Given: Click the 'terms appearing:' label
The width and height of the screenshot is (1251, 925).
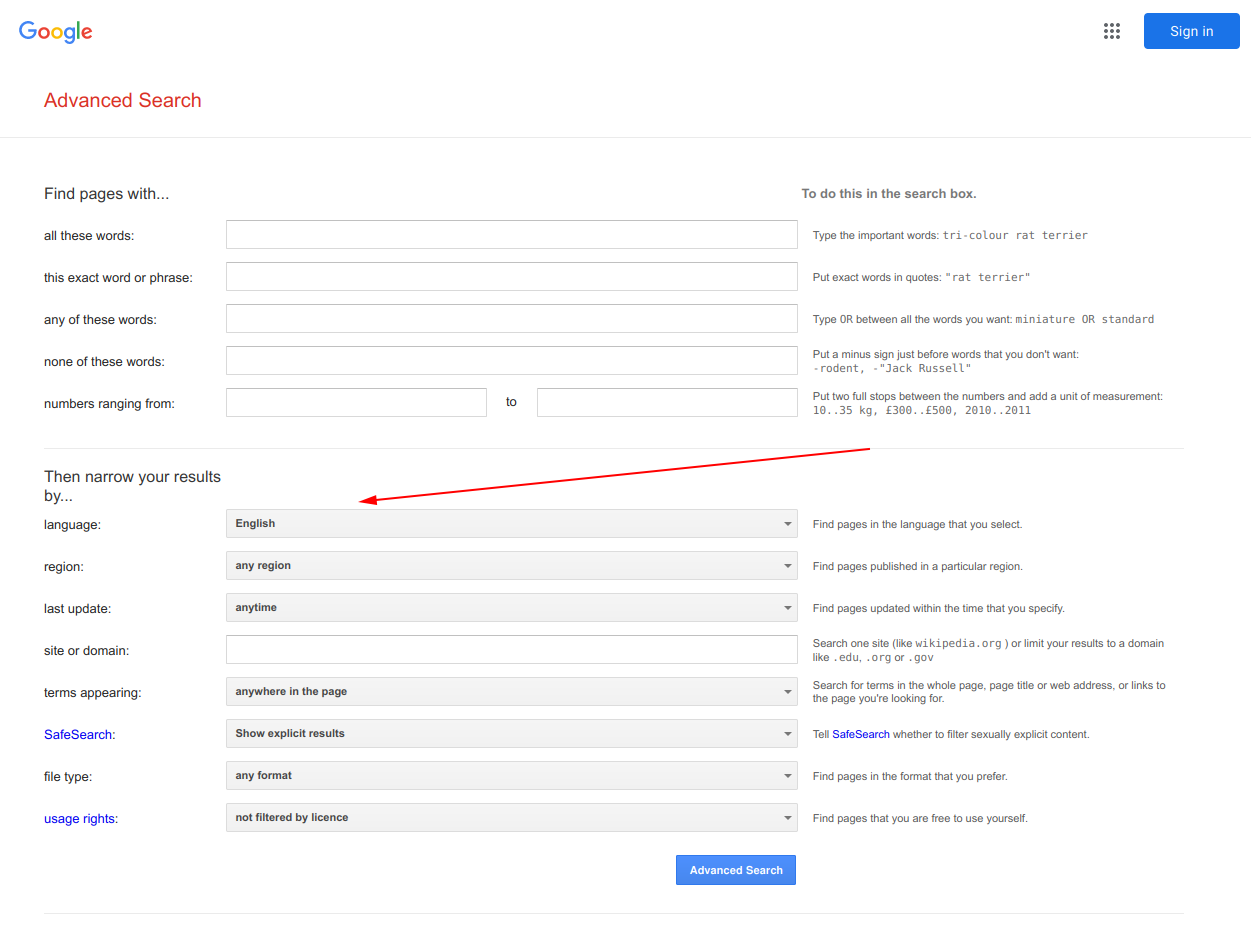Looking at the screenshot, I should (93, 692).
